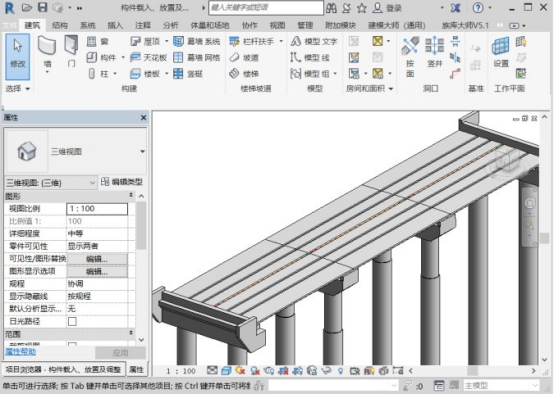Image resolution: width=554 pixels, height=395 pixels.
Task: Click the Component (构件) tool
Action: coord(101,57)
